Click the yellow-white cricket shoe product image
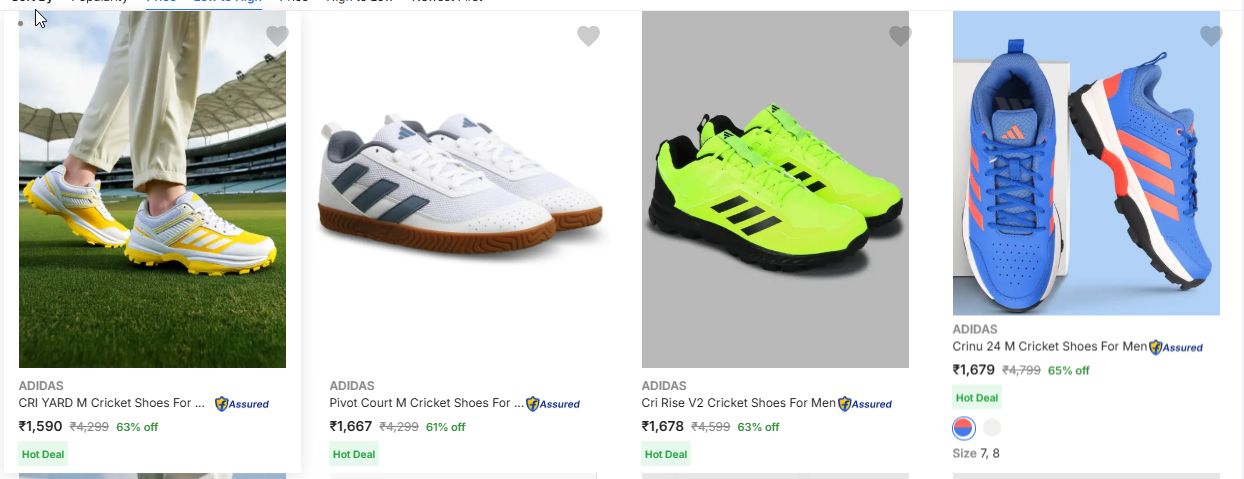Viewport: 1244px width, 479px height. click(x=152, y=190)
